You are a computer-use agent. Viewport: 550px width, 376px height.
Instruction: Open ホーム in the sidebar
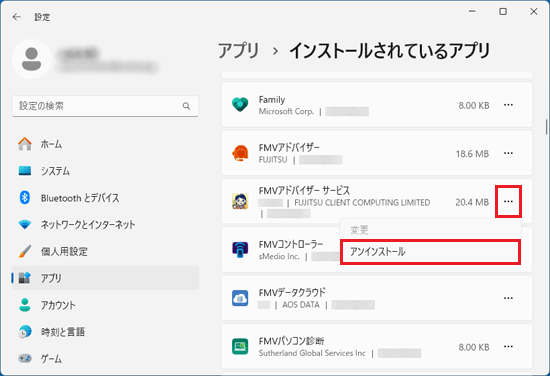[x=105, y=144]
